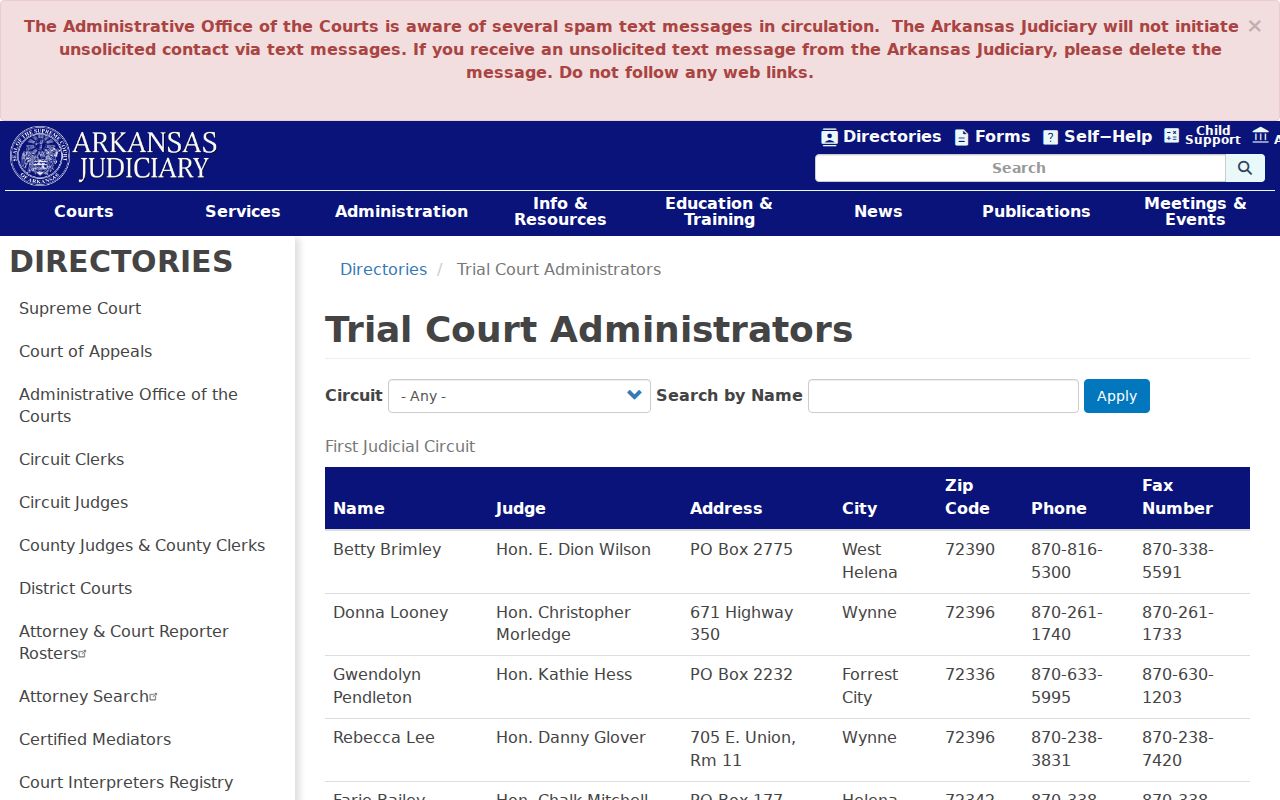Open Circuit Judges directory link
This screenshot has height=800, width=1280.
tap(74, 502)
